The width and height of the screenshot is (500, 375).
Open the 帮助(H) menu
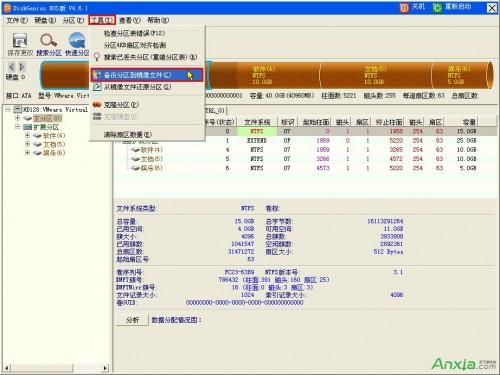158,20
